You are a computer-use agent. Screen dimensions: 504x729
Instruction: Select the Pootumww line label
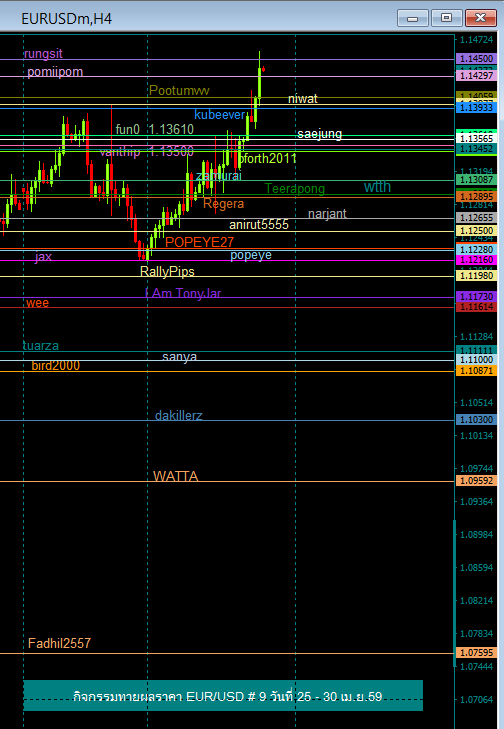[179, 91]
